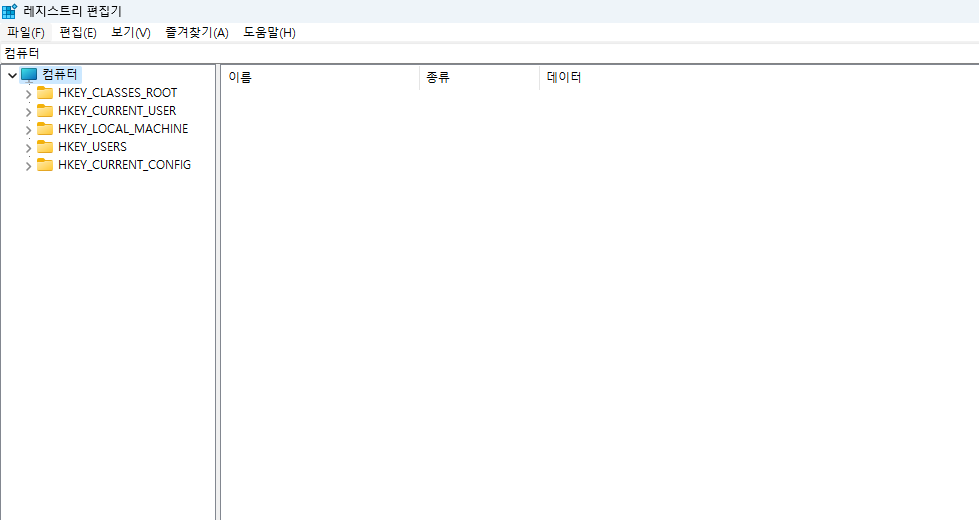Open the 도움말(H) menu

[269, 32]
